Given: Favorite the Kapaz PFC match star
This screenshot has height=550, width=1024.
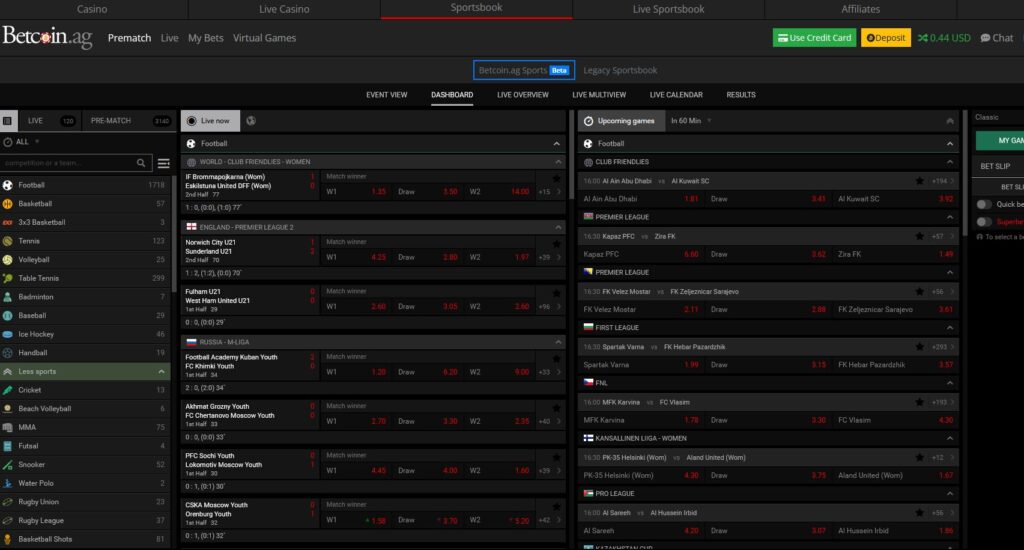Looking at the screenshot, I should tap(920, 236).
